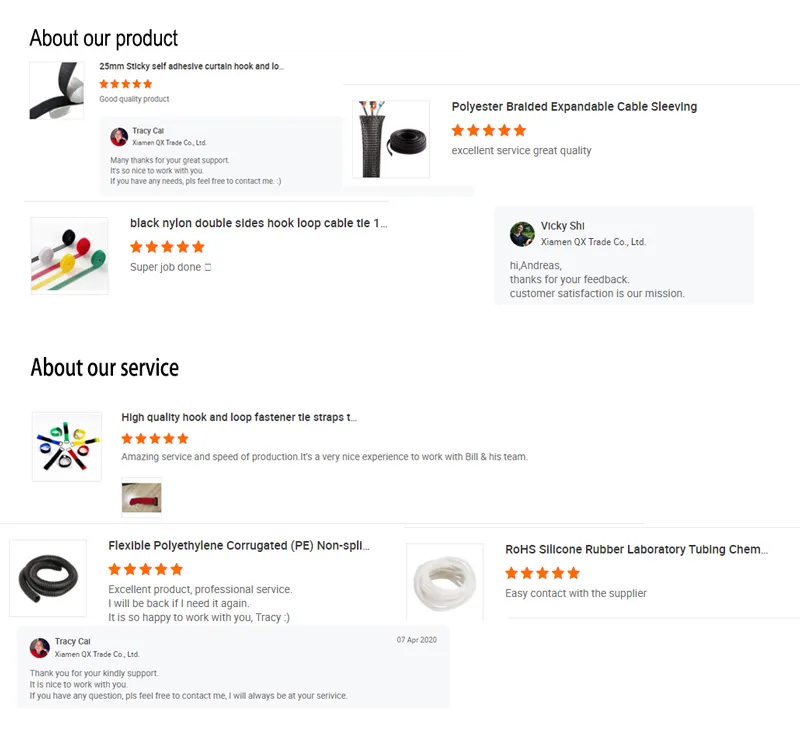Enlarge the red review photo attachment

click(x=141, y=497)
